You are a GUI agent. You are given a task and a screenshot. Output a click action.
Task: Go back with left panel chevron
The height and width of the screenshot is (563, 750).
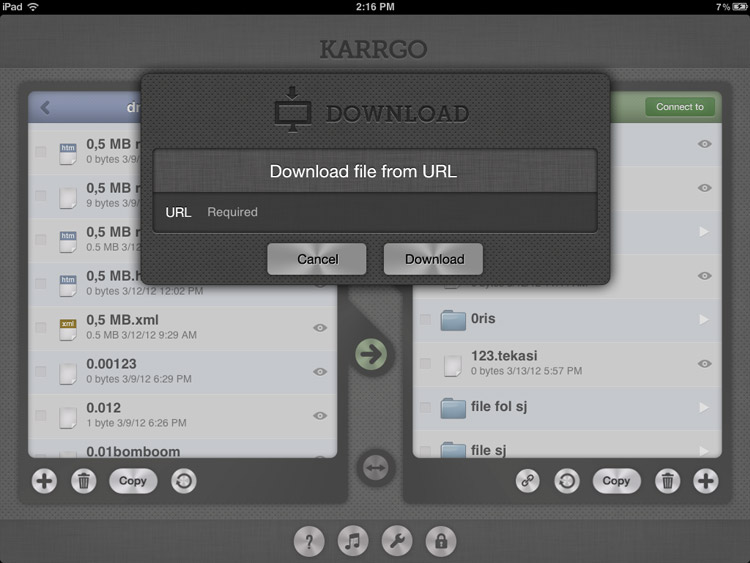(x=45, y=107)
